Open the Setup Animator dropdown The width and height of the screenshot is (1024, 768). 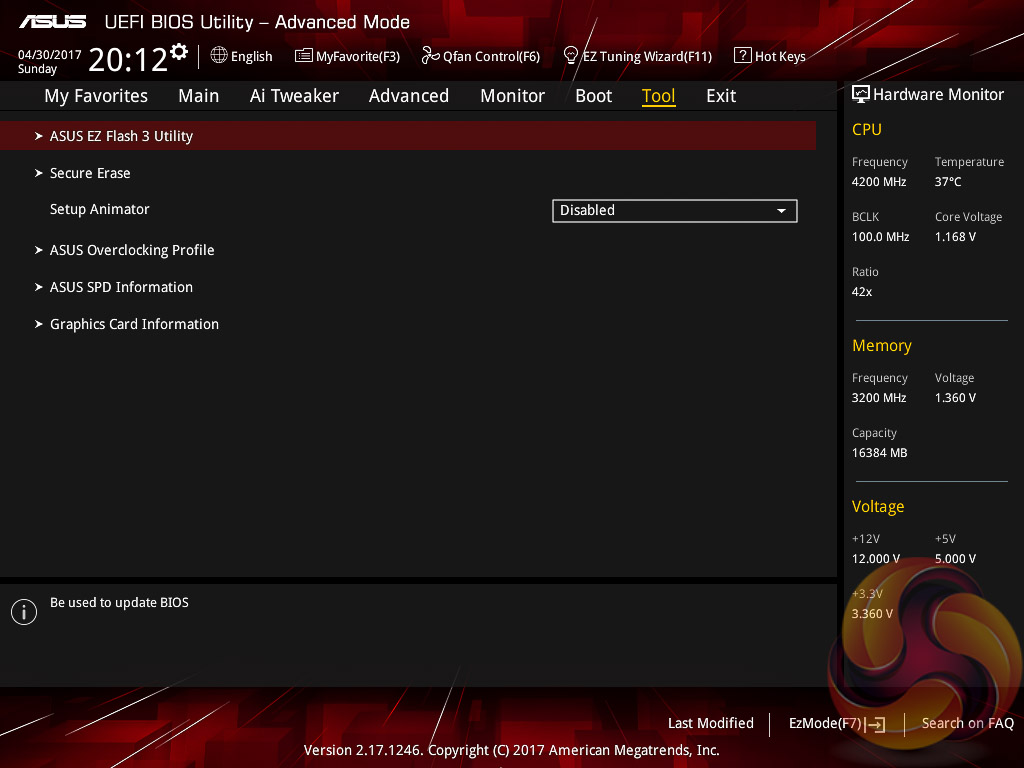[675, 210]
